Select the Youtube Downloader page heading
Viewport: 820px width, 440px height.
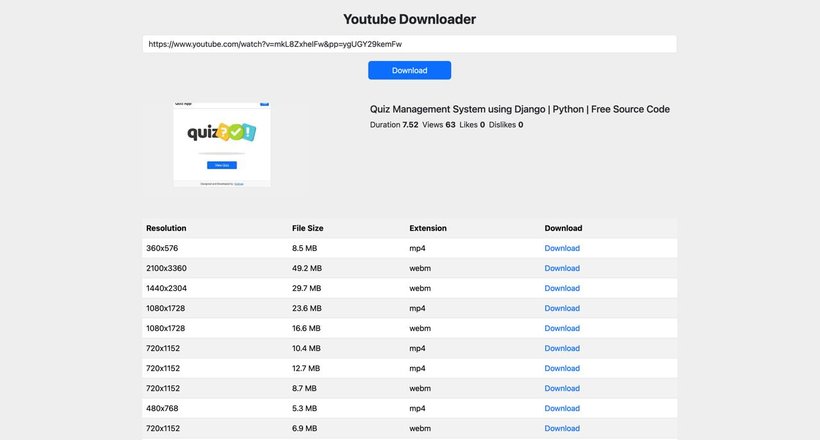coord(409,19)
